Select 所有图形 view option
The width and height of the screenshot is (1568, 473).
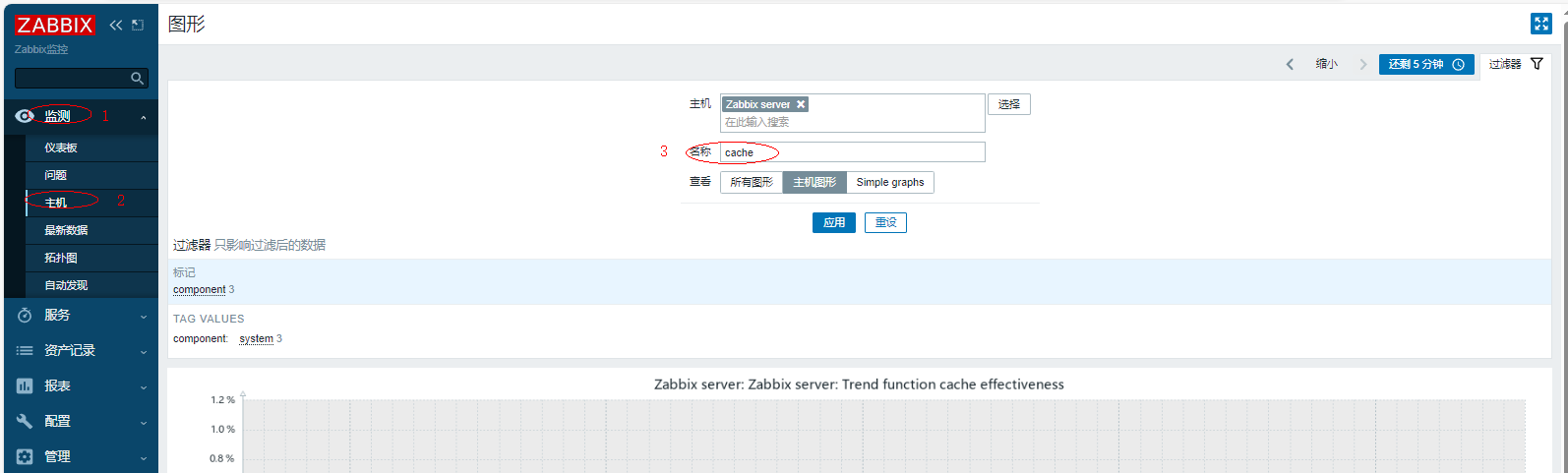(x=752, y=182)
